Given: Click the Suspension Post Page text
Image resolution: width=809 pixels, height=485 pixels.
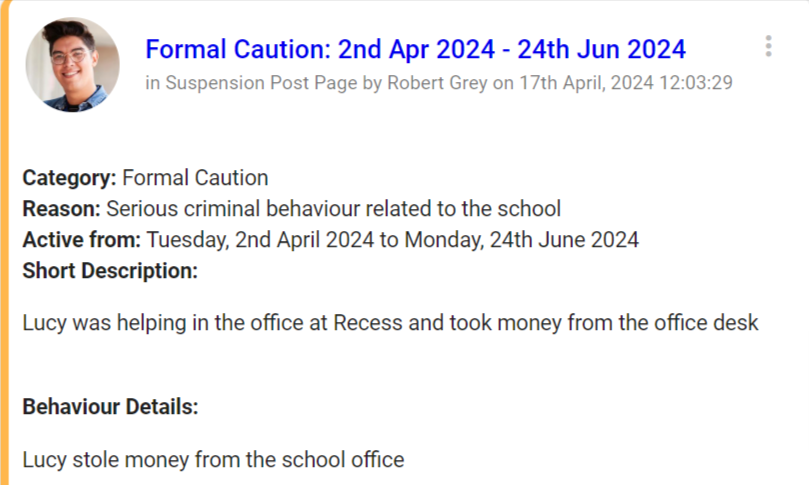Looking at the screenshot, I should [258, 83].
